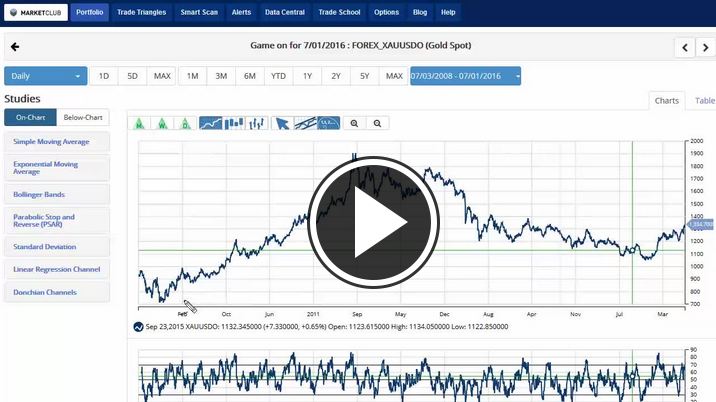Image resolution: width=716 pixels, height=402 pixels.
Task: Click the zoom out magnifier
Action: pyautogui.click(x=377, y=123)
